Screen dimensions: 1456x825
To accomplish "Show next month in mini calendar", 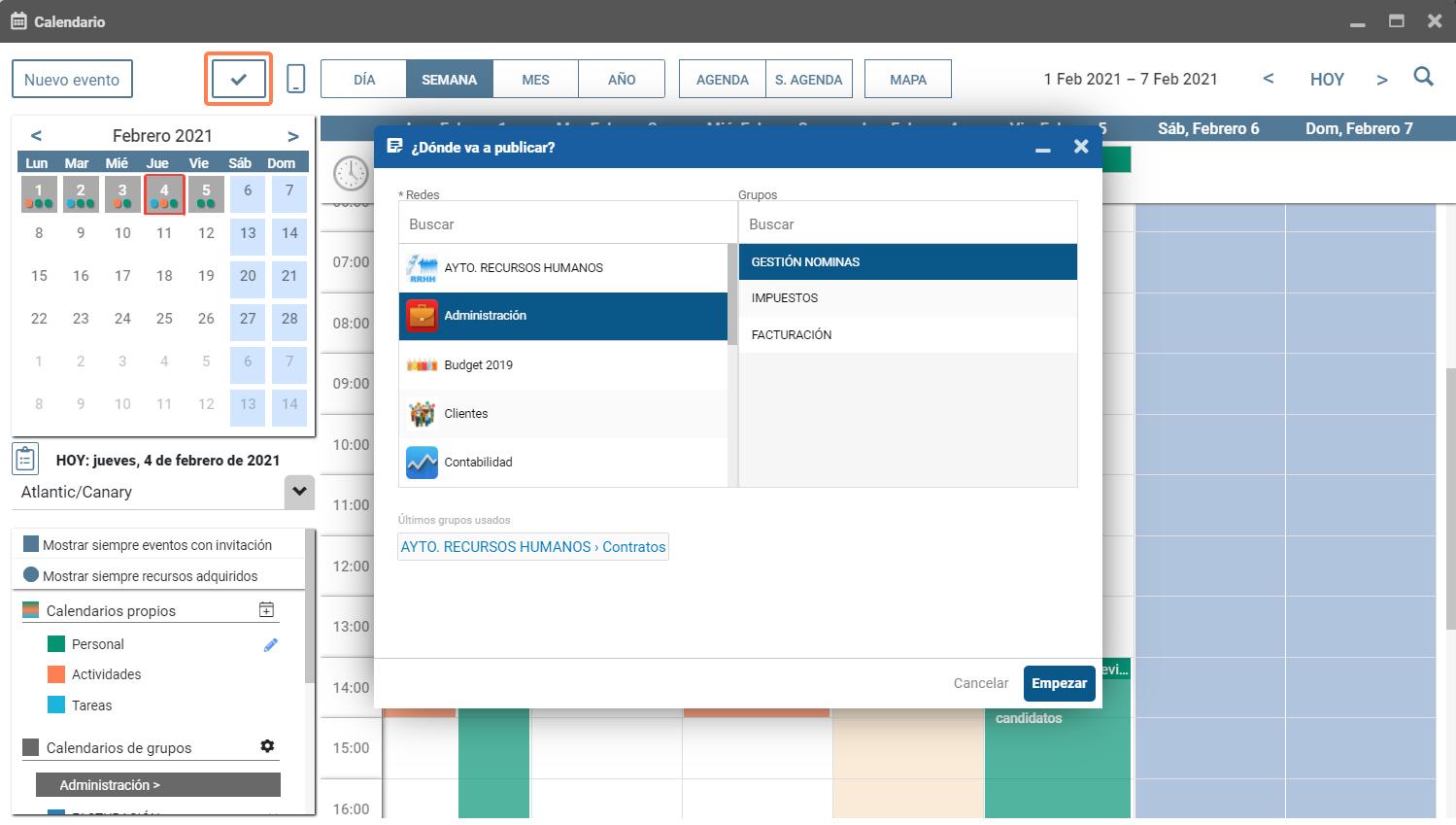I will [293, 136].
